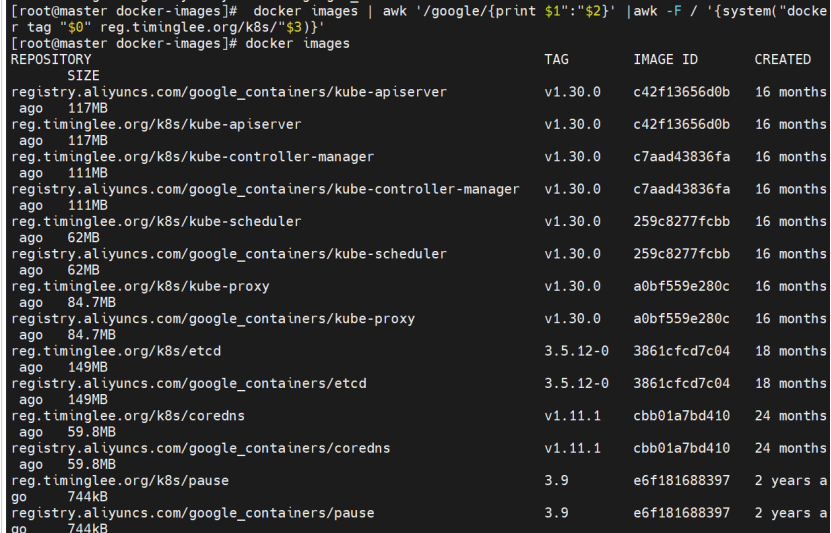Click image ID 3861cfcd7c04 of timinglee etcd
Image resolution: width=831 pixels, height=533 pixels.
pos(682,351)
